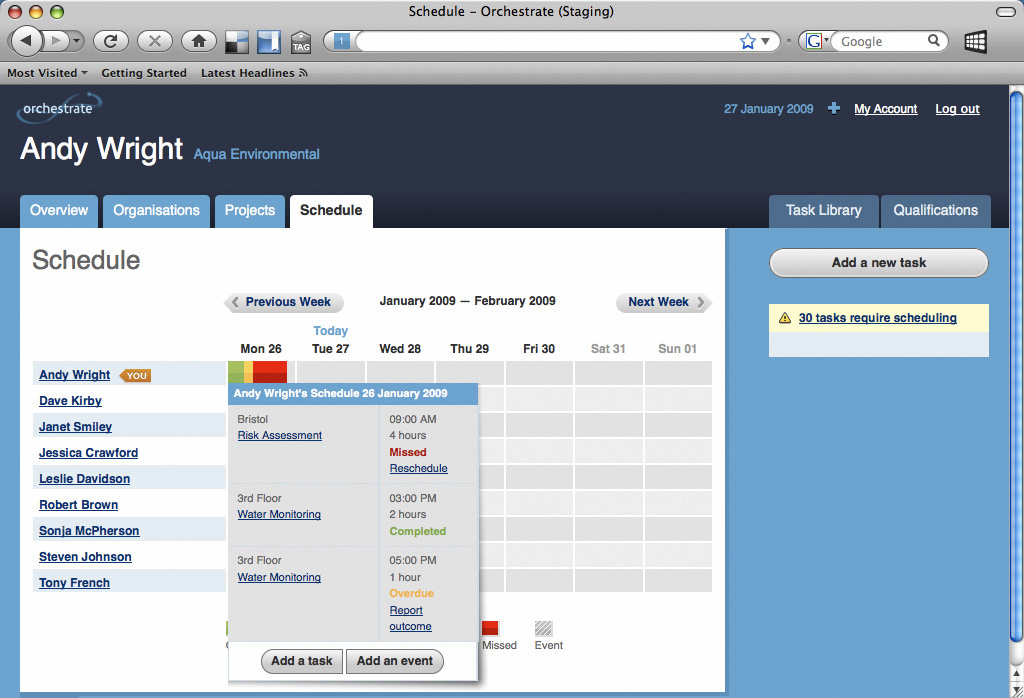Click the grid icon right of search box

[975, 41]
